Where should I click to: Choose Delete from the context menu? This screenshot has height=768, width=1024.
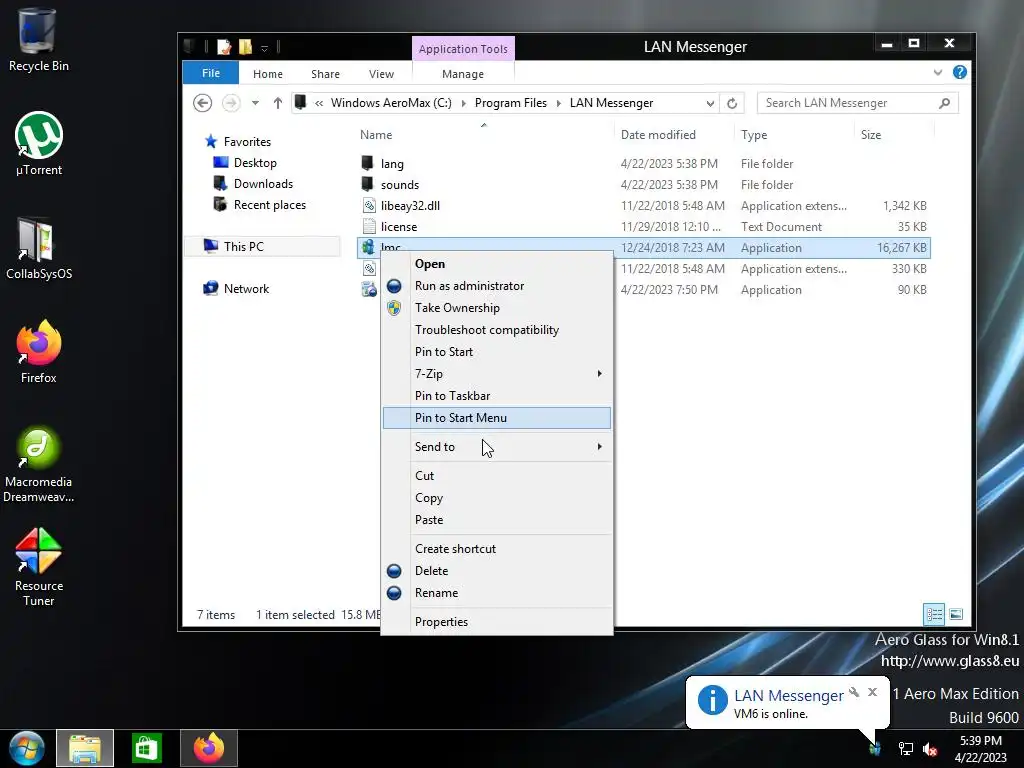(497, 571)
